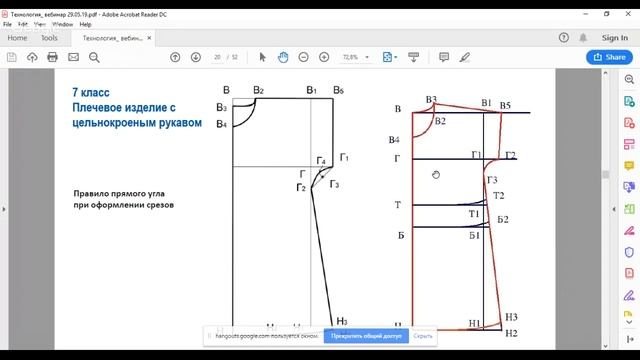
Task: Close the Технология document tab
Action: [149, 38]
